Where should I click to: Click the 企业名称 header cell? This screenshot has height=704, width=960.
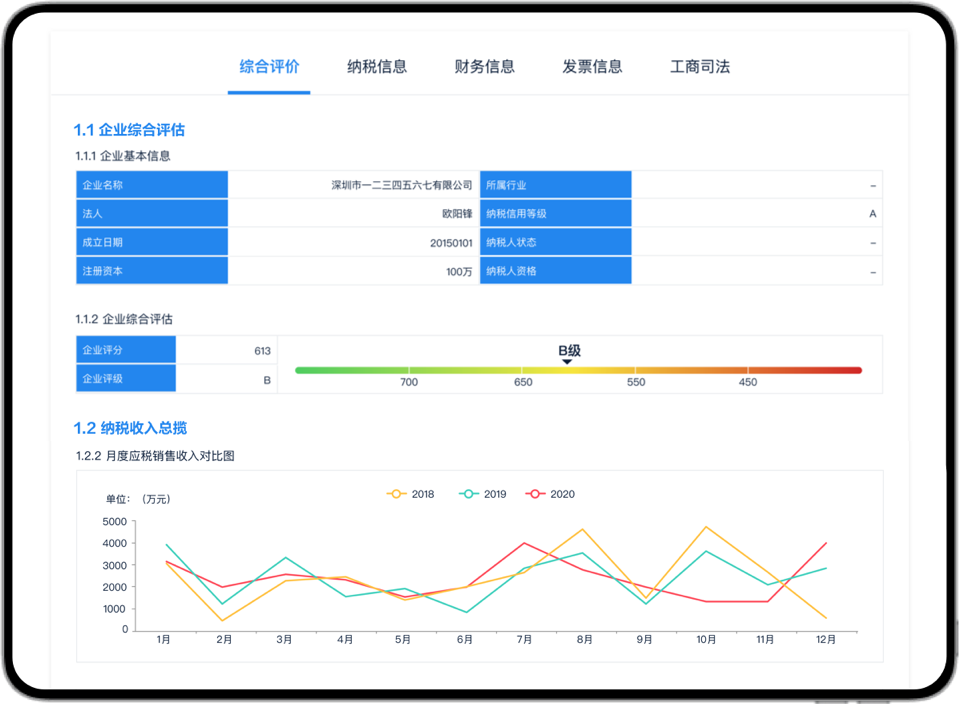tap(152, 185)
